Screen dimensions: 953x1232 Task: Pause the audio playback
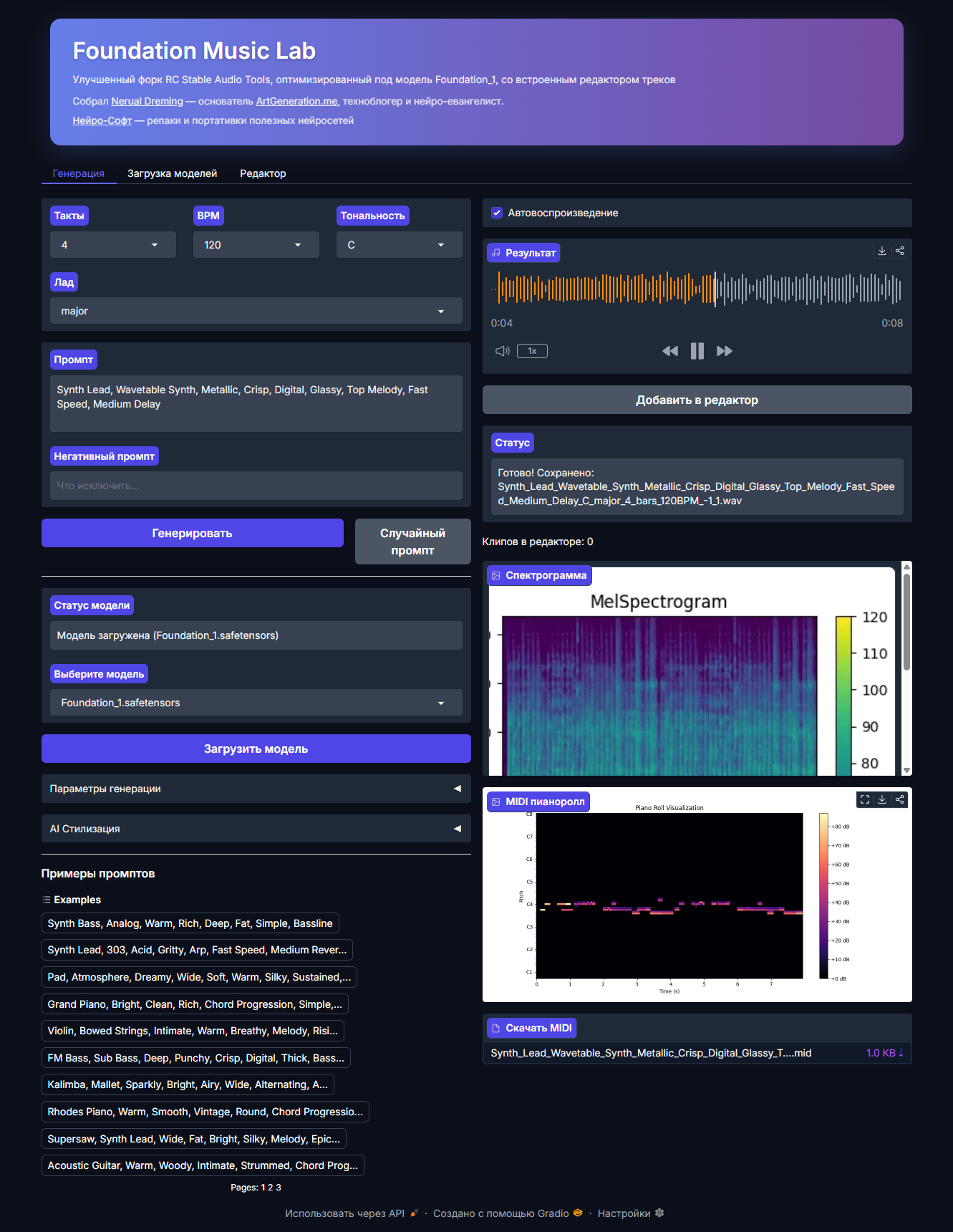coord(697,351)
